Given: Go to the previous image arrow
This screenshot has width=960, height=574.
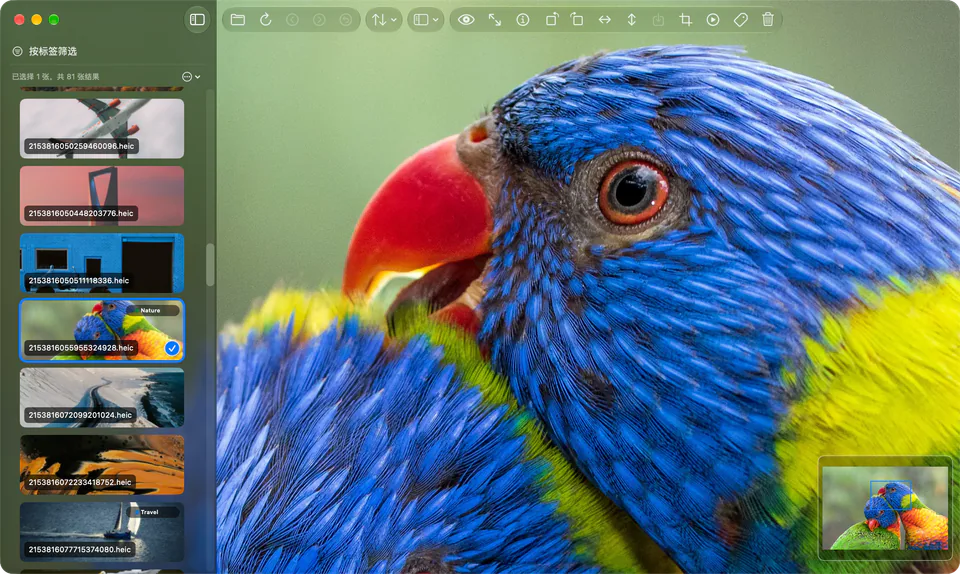Looking at the screenshot, I should point(292,20).
